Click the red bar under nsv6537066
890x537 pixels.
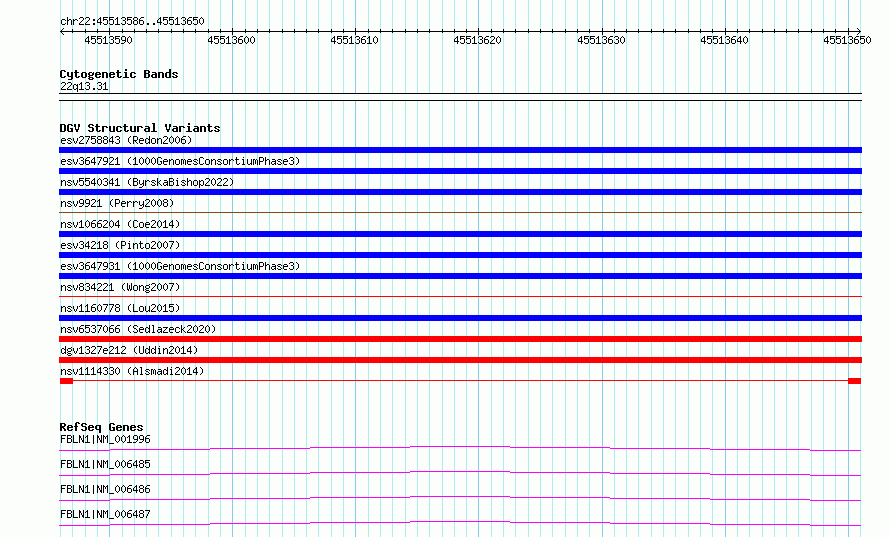coord(460,339)
